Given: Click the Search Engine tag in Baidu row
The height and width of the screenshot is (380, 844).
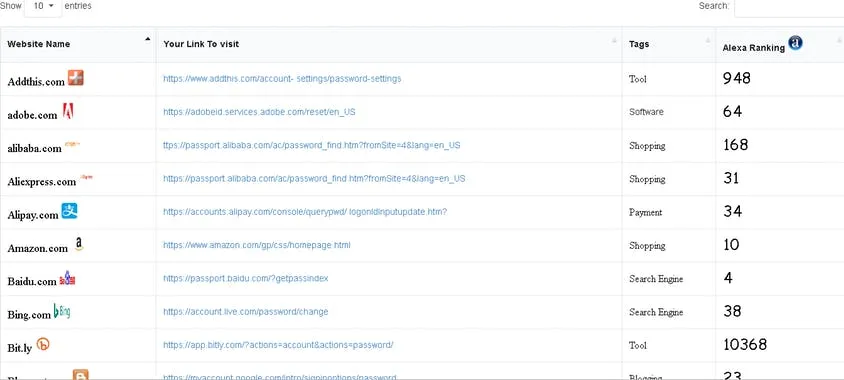Looking at the screenshot, I should point(656,279).
